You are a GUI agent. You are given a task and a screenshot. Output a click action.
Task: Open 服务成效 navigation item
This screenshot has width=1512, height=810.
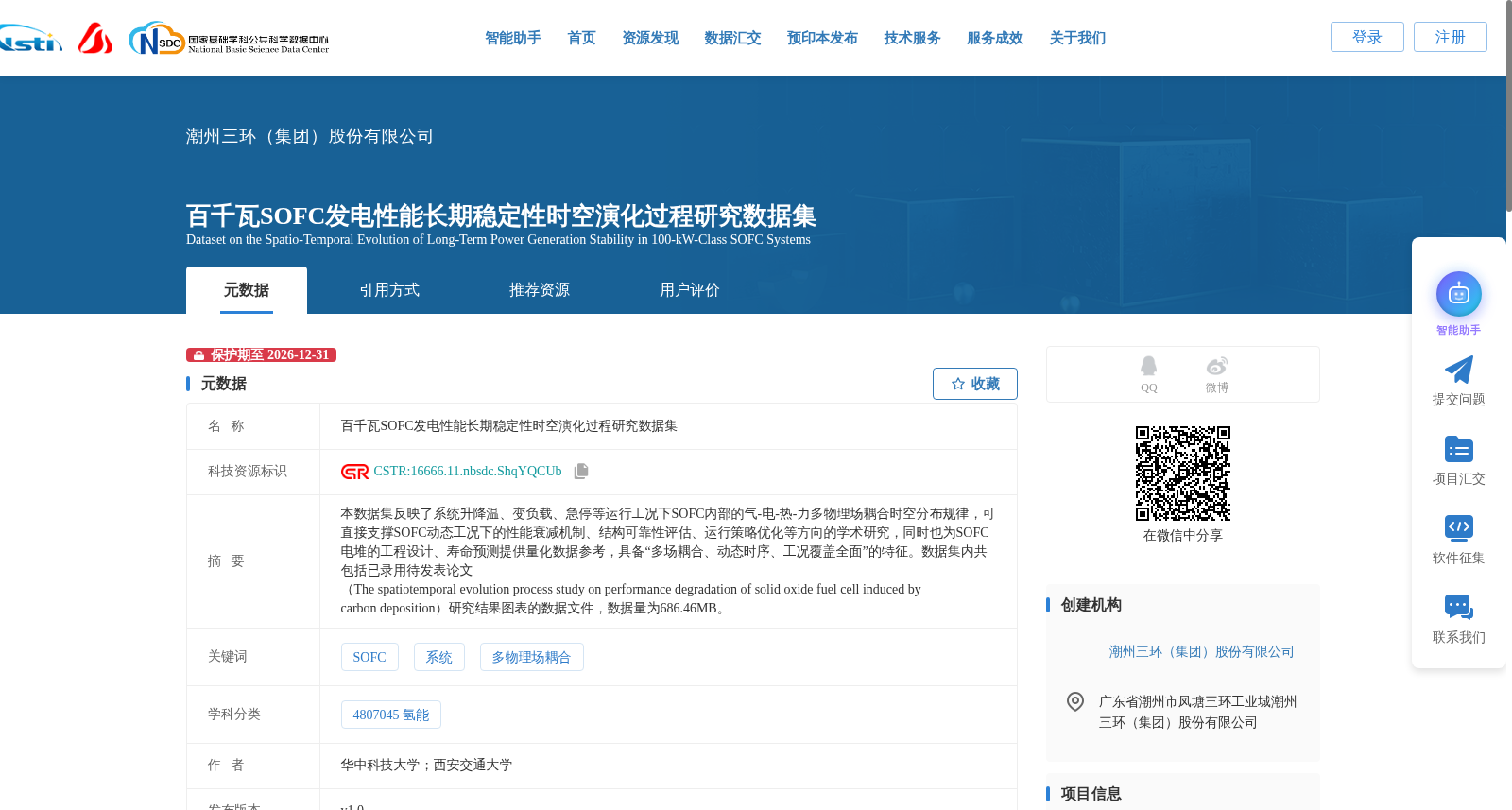[995, 38]
